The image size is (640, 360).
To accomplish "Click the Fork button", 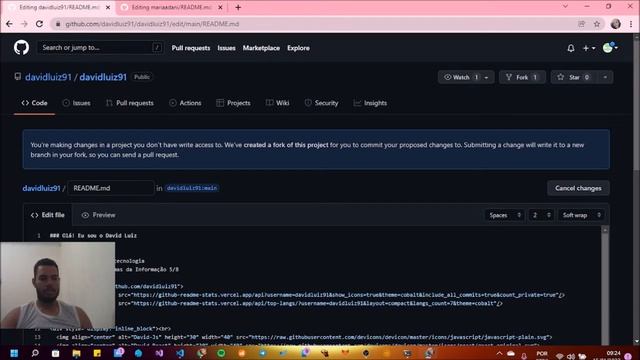I will click(522, 77).
